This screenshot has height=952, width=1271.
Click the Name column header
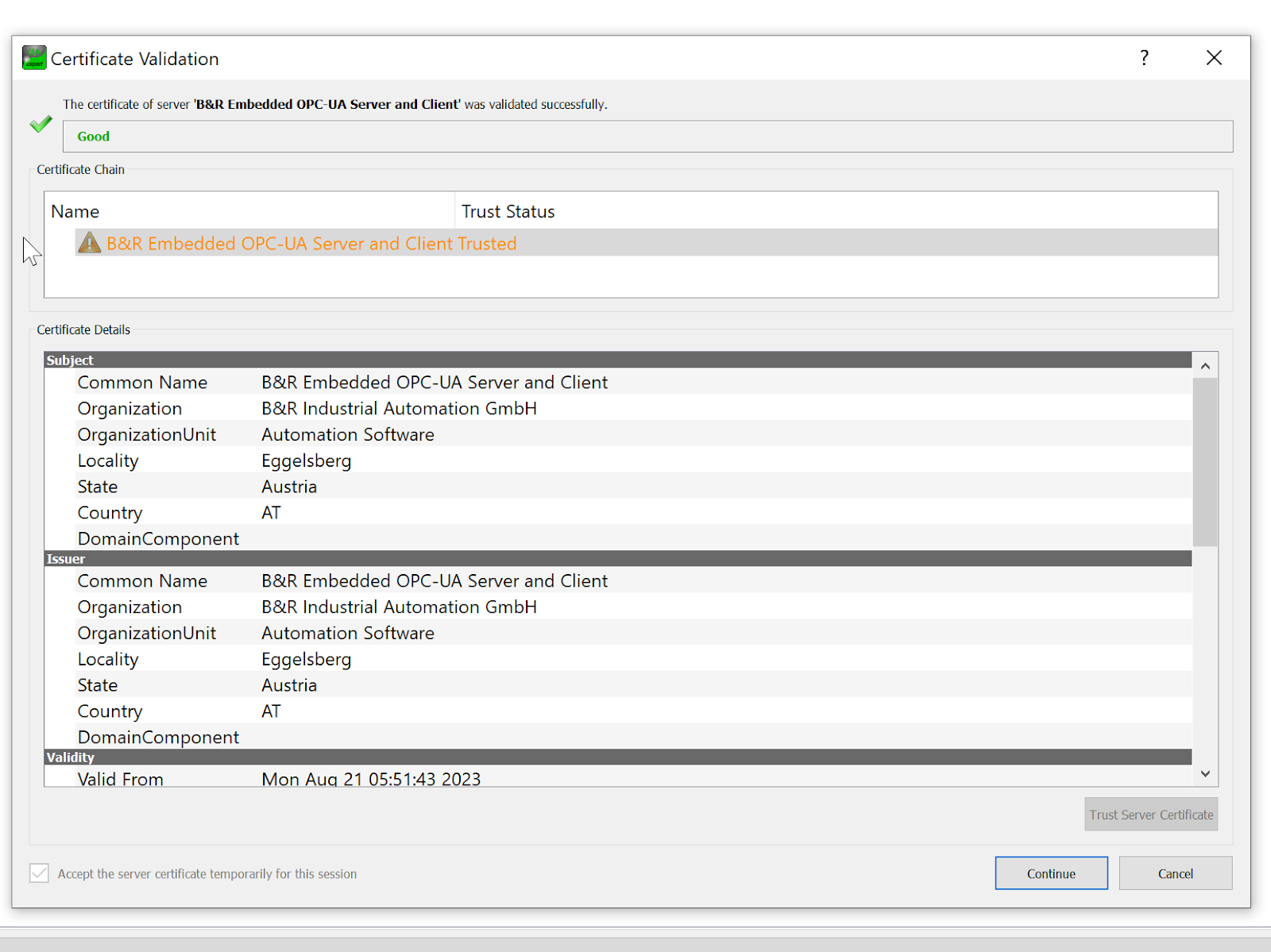click(249, 211)
